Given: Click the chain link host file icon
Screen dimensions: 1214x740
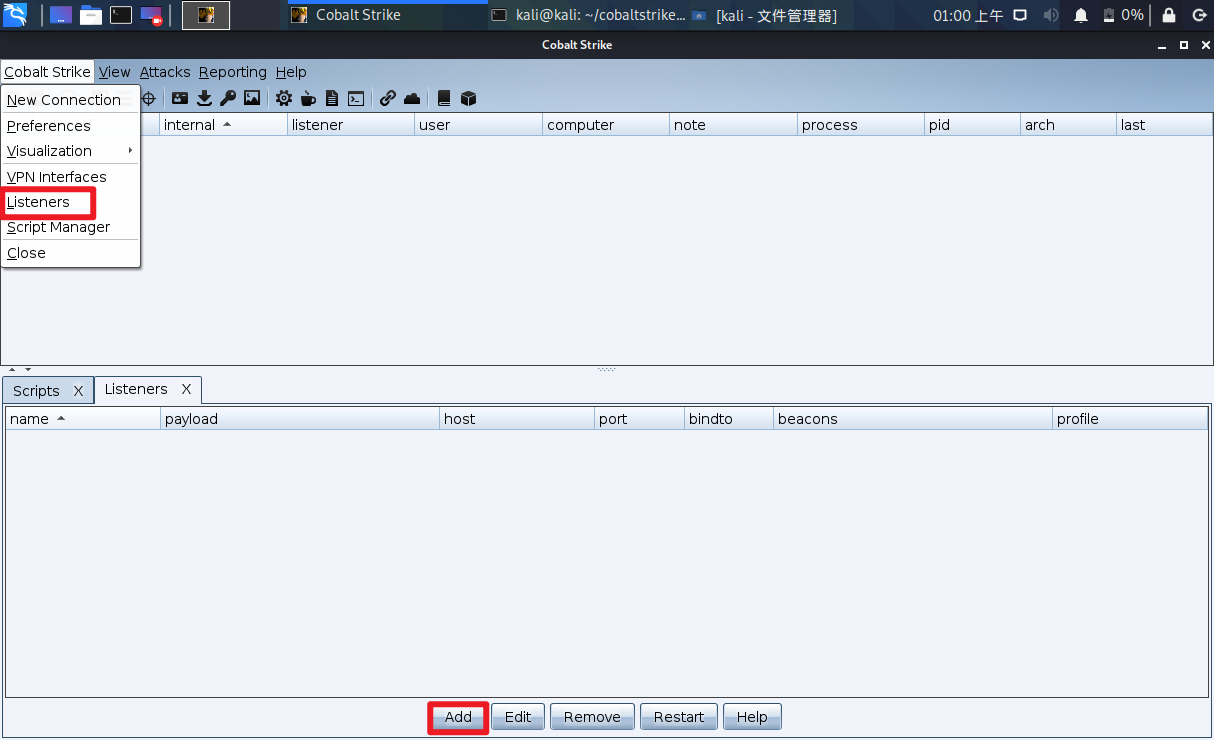Looking at the screenshot, I should tap(388, 98).
